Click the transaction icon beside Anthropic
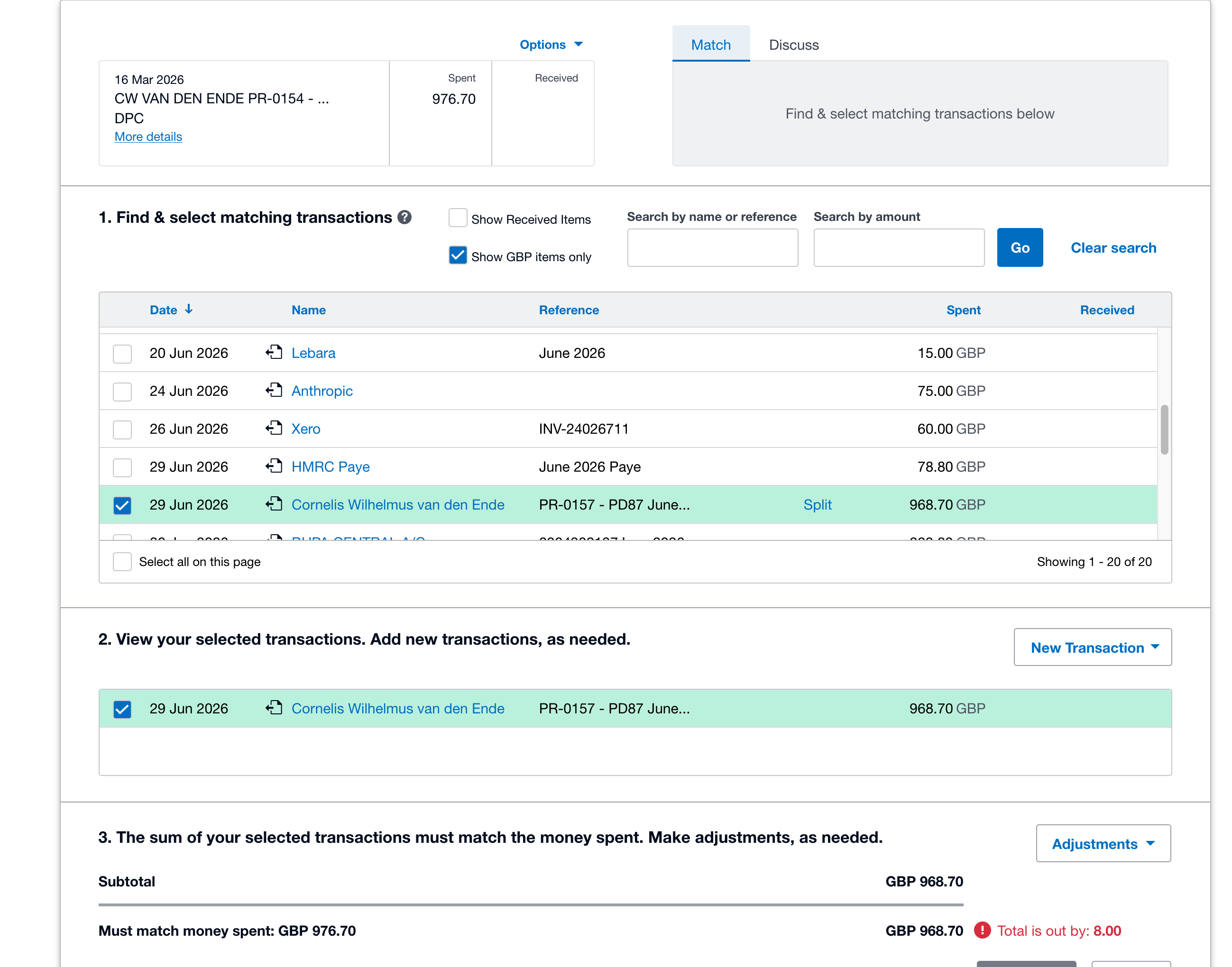This screenshot has width=1232, height=967. pos(274,390)
